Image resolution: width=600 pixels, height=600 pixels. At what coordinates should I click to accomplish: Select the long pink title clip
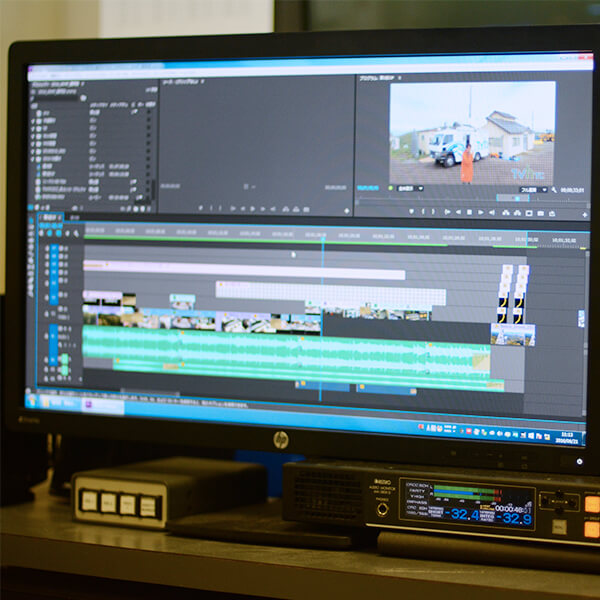(244, 269)
